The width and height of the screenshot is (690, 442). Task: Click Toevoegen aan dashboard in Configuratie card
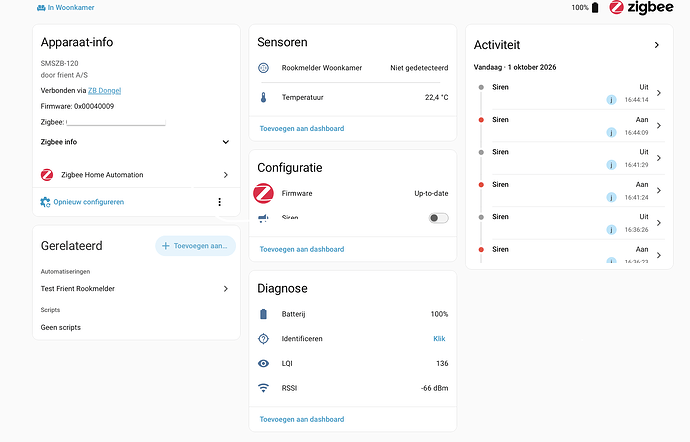(302, 249)
